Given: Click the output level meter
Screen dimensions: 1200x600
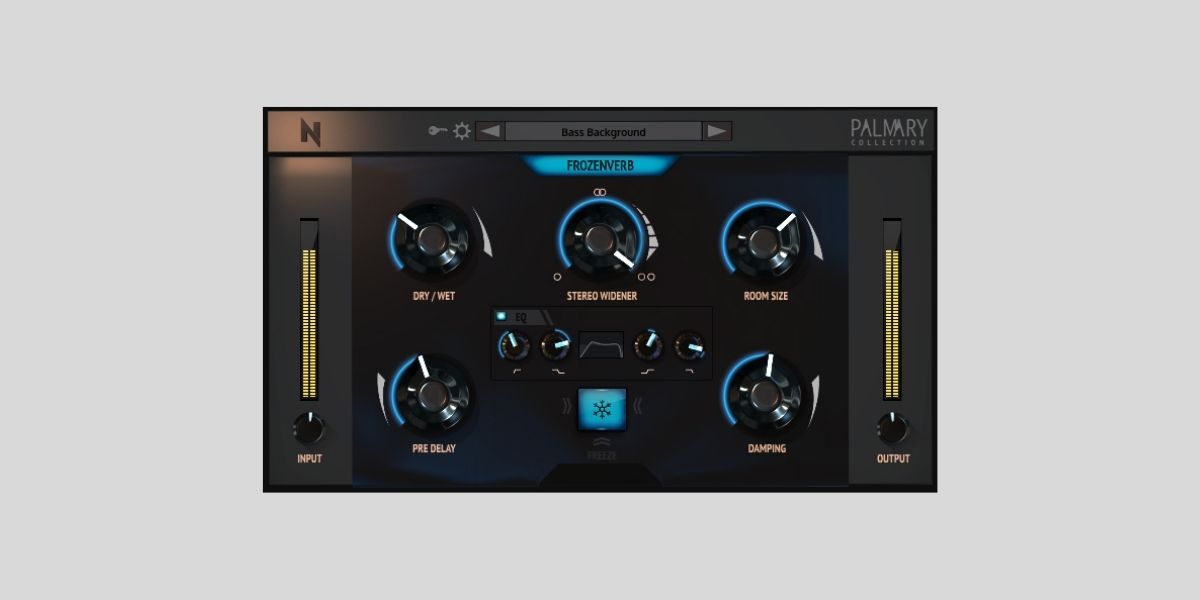Looking at the screenshot, I should pos(892,310).
